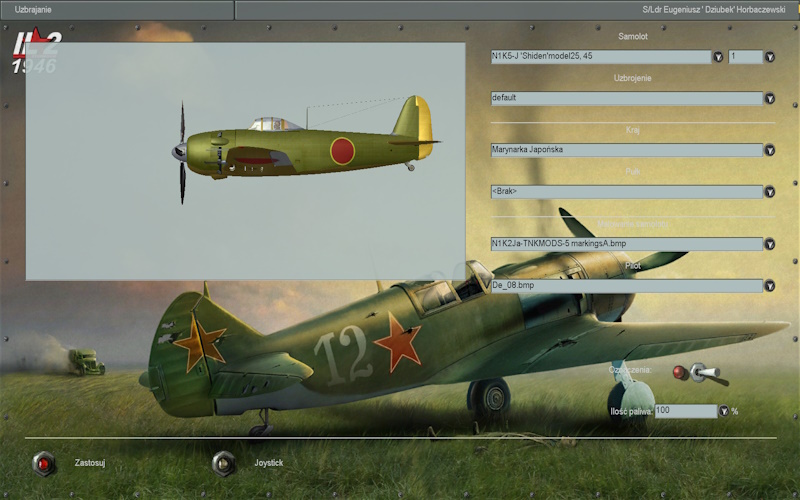Open the Kraj country dropdown arrow
The image size is (800, 500).
coord(769,151)
